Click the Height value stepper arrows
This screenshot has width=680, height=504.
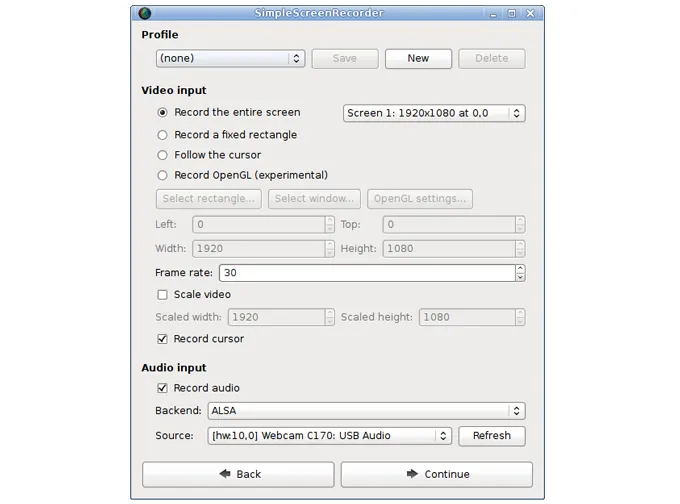coord(520,249)
